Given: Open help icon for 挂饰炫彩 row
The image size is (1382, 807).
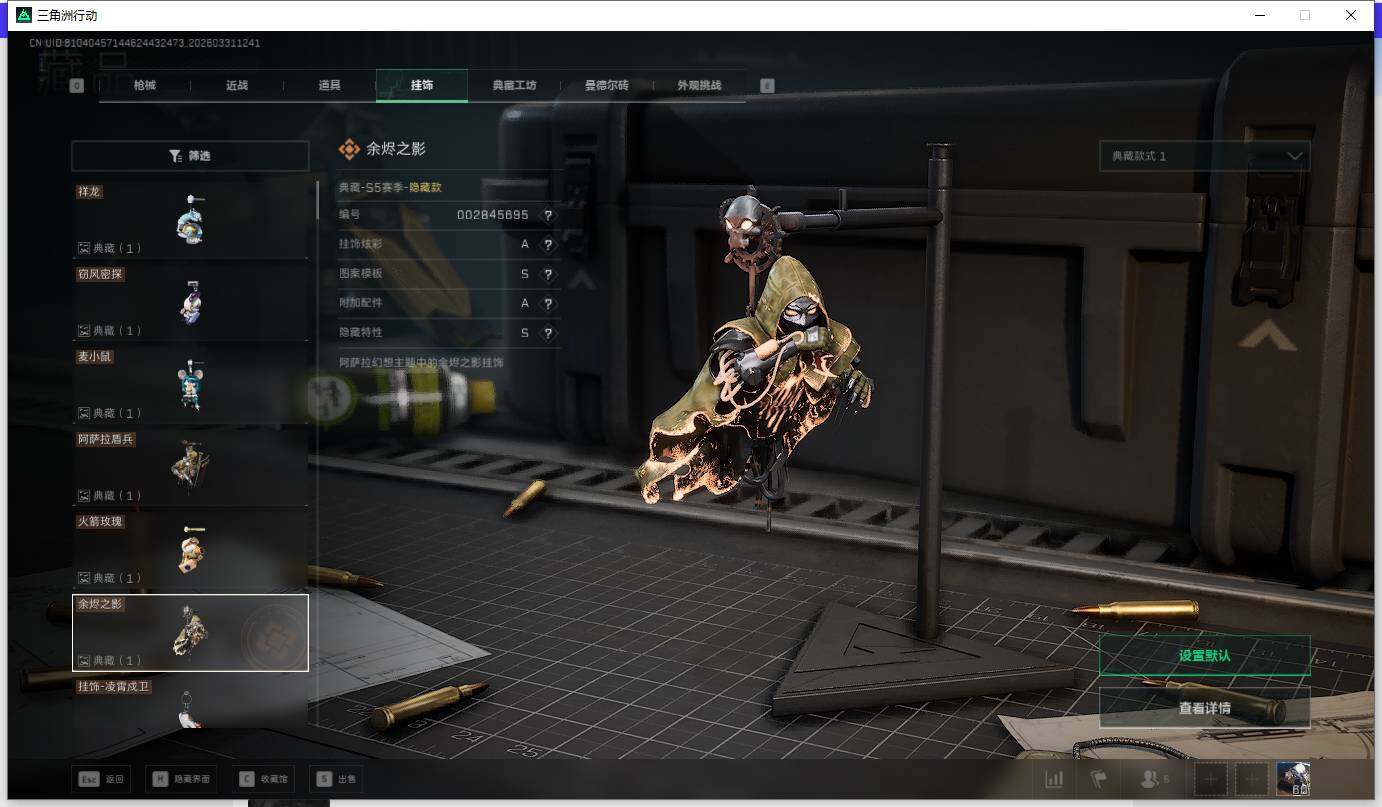Looking at the screenshot, I should click(x=548, y=245).
